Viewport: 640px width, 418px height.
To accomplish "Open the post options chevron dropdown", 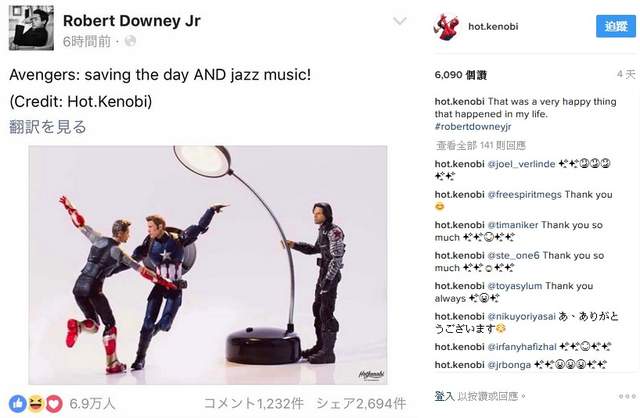I will (400, 21).
